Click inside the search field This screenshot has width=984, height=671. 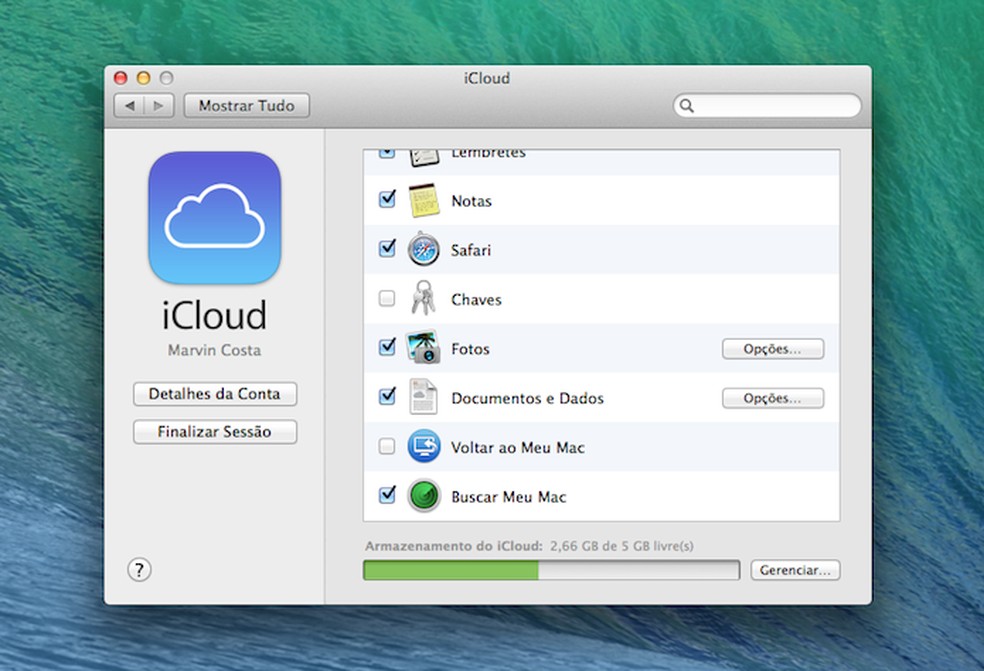(766, 105)
